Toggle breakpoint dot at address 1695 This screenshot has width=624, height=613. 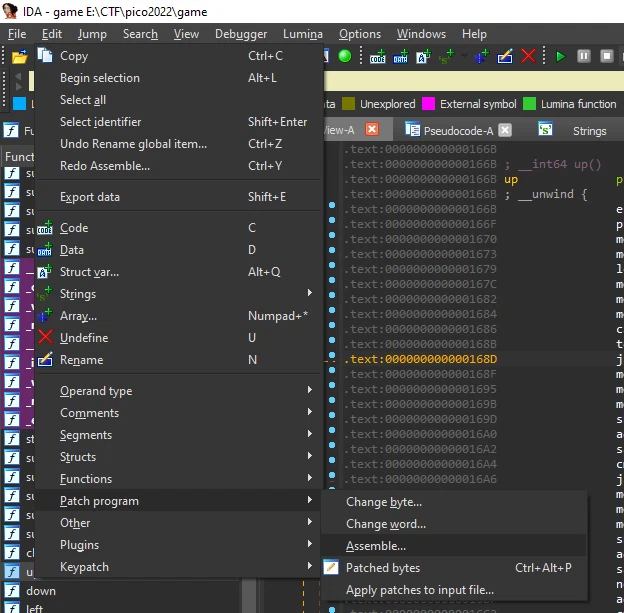click(x=332, y=385)
